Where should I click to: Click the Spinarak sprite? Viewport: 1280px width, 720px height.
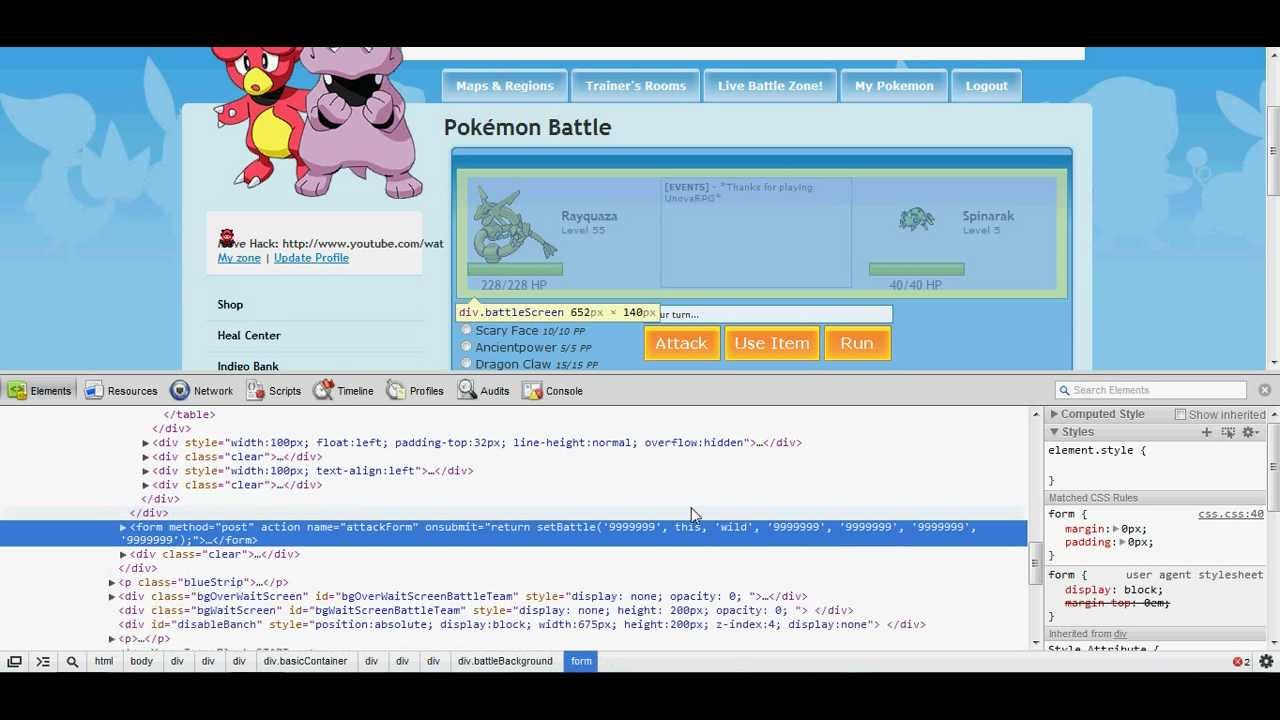pyautogui.click(x=916, y=219)
